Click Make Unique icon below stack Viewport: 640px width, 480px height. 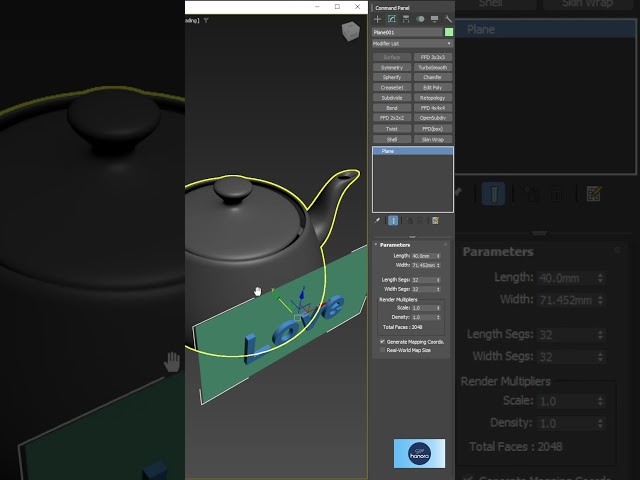pos(409,221)
